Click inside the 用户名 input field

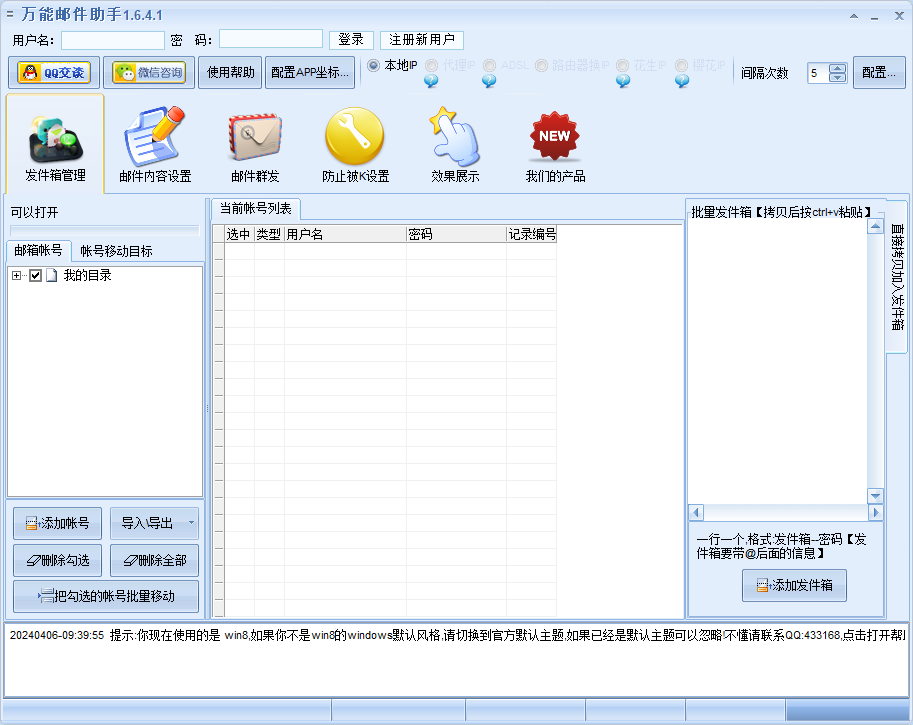coord(112,40)
